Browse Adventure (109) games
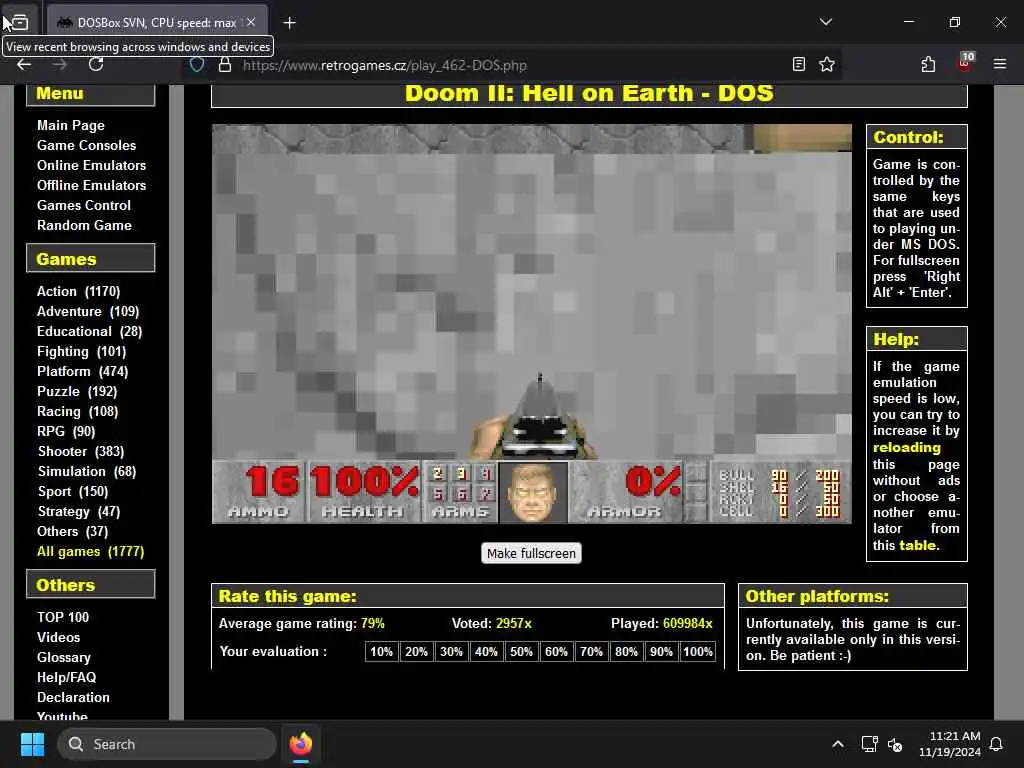 pyautogui.click(x=88, y=312)
